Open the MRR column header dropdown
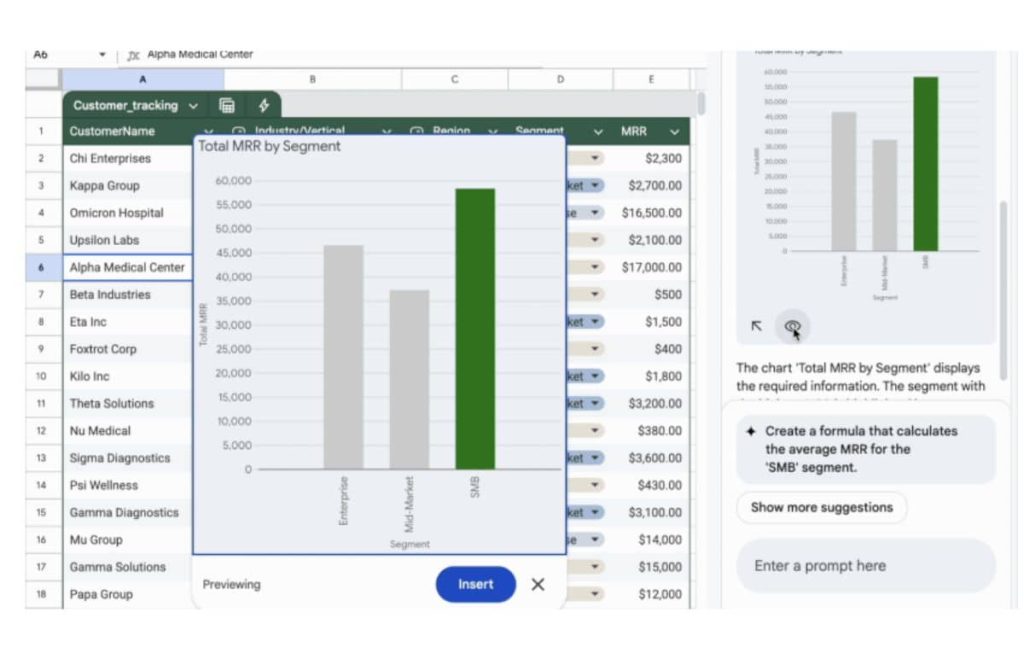Screen dimensions: 1024x653 (674, 131)
